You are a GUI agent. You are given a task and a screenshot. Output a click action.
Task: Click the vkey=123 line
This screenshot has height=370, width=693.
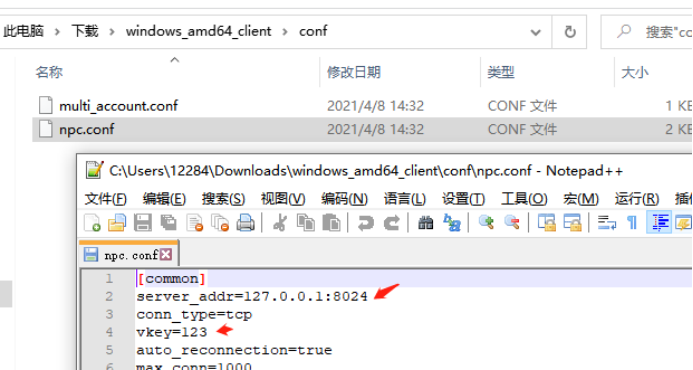pos(171,332)
